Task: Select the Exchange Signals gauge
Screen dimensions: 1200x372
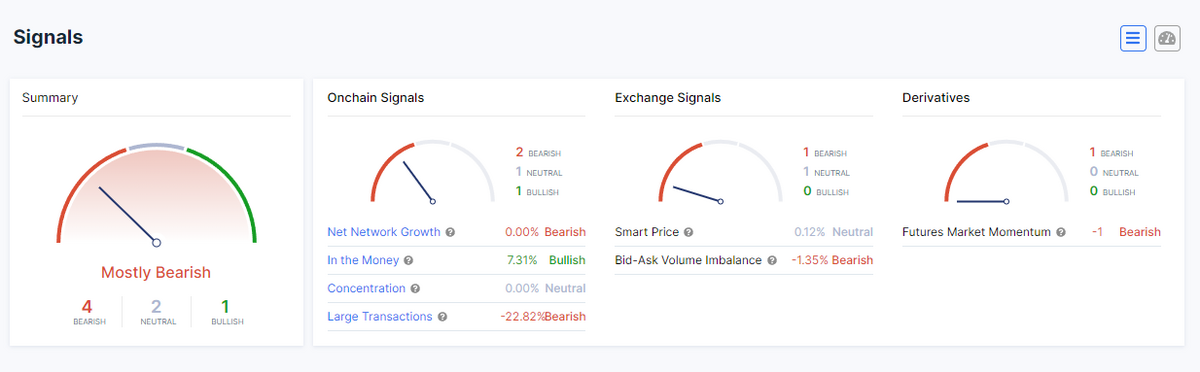Action: pos(720,171)
